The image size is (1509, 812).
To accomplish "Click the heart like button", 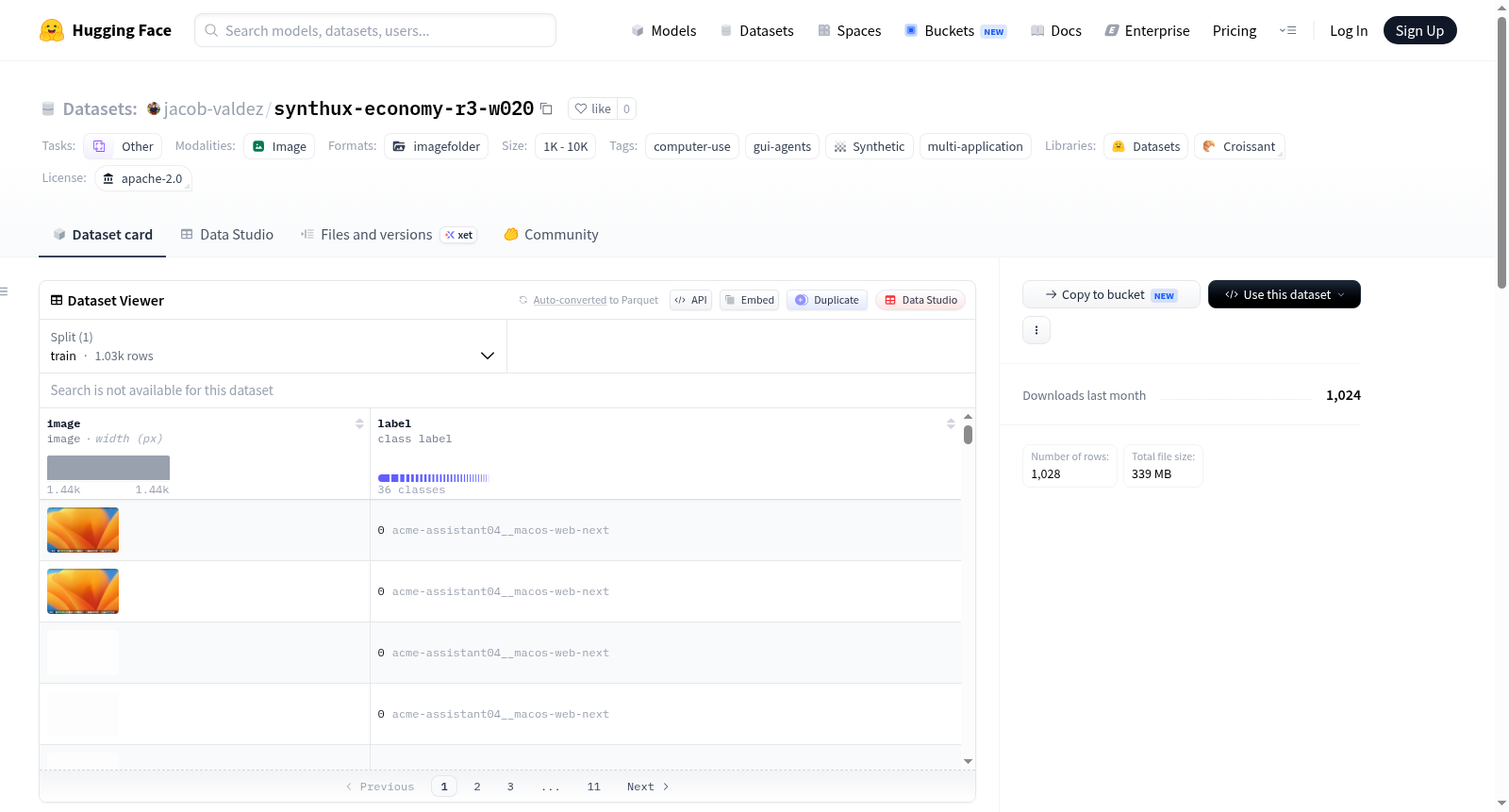I will [x=593, y=108].
